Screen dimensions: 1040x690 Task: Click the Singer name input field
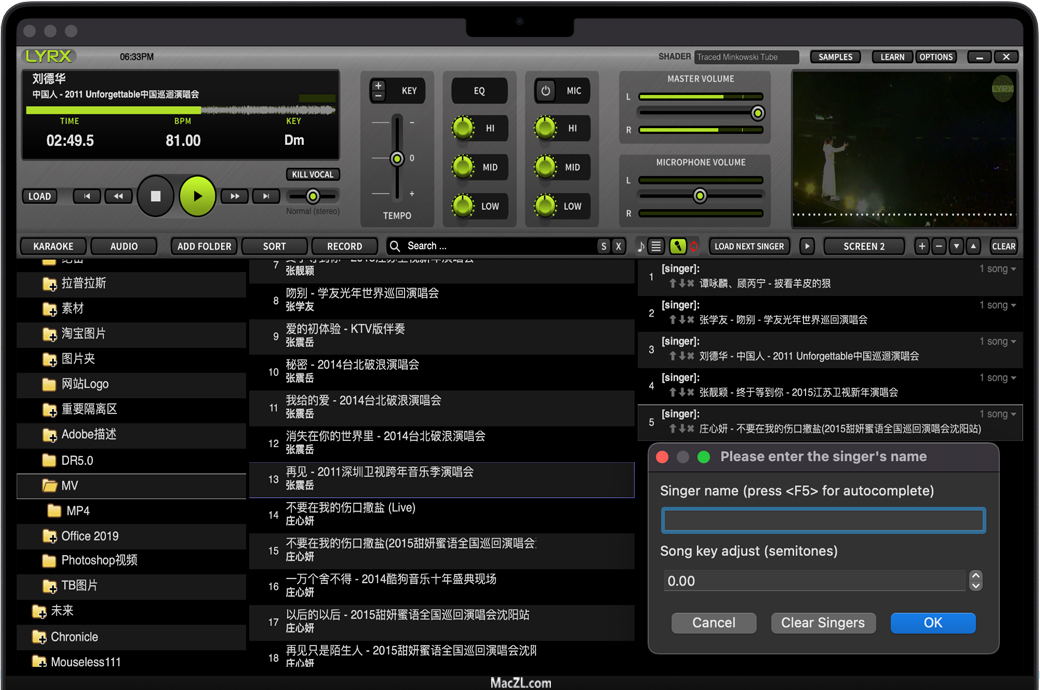823,520
